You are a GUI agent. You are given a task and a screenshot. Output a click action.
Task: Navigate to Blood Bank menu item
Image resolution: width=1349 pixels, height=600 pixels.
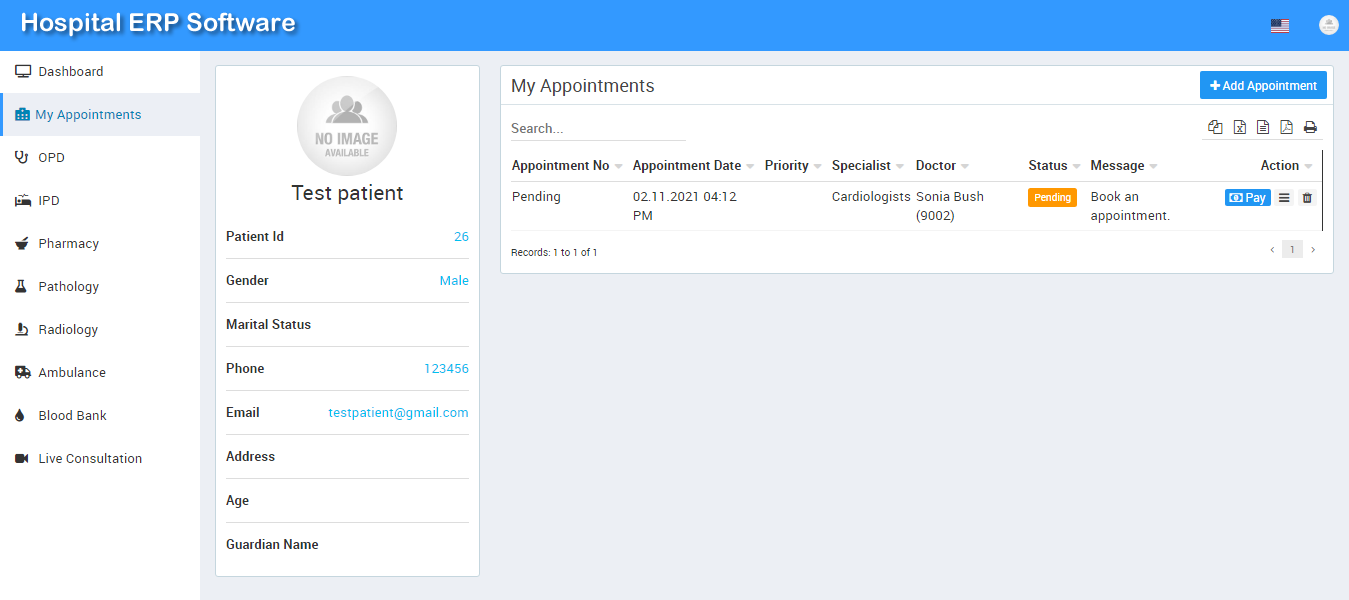click(72, 416)
